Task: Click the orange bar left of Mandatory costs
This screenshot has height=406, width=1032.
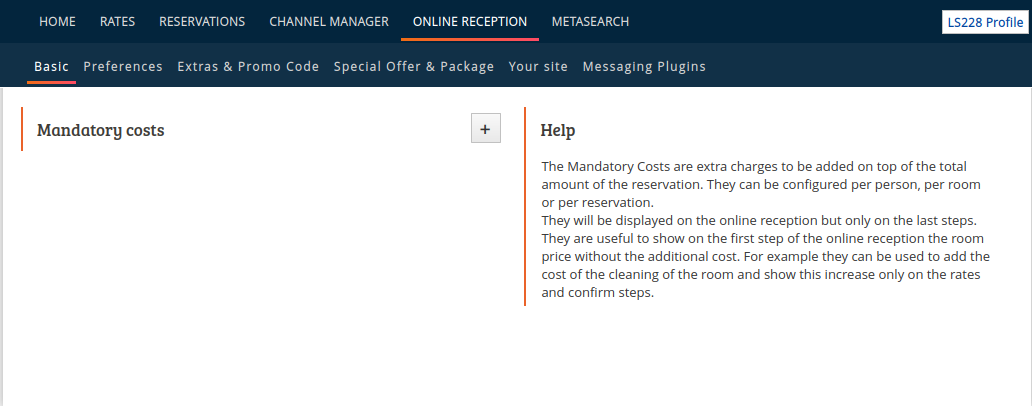Action: point(22,129)
